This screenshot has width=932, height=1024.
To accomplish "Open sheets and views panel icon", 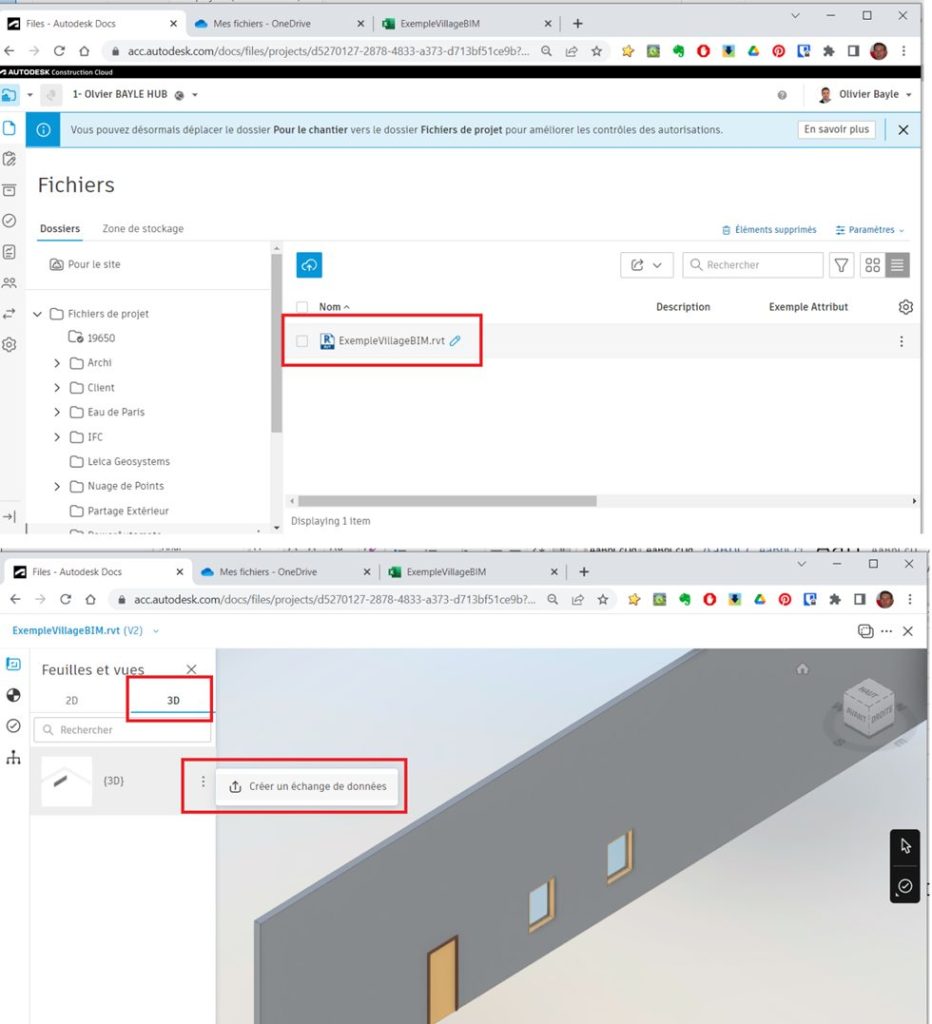I will (x=13, y=664).
